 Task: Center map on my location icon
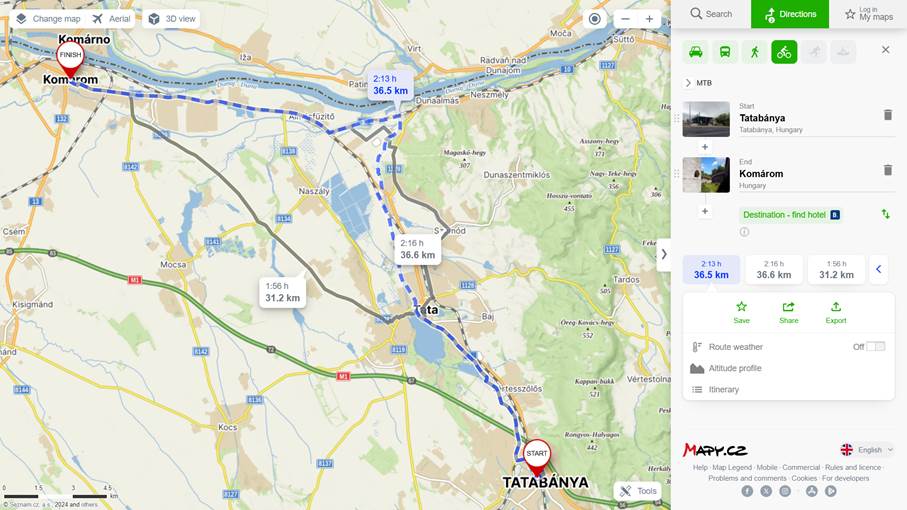pyautogui.click(x=594, y=19)
